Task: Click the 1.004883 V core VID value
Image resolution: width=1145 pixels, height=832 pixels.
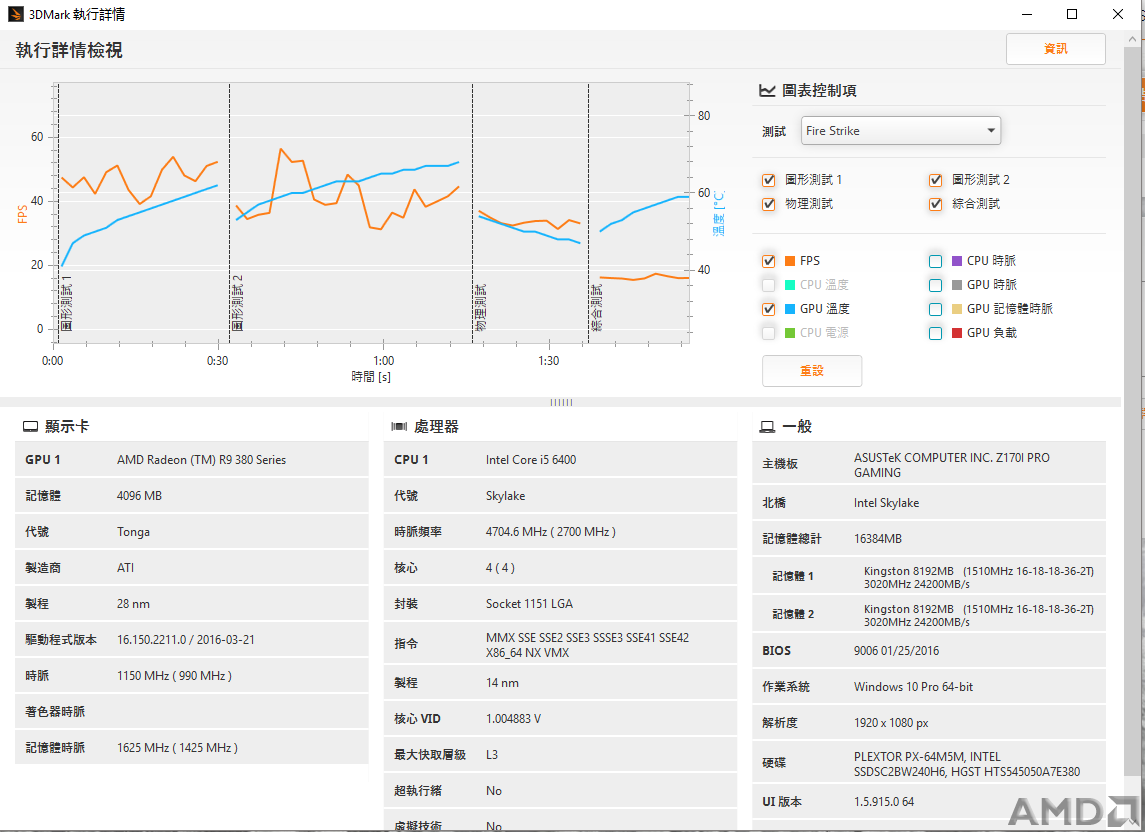Action: tap(513, 719)
